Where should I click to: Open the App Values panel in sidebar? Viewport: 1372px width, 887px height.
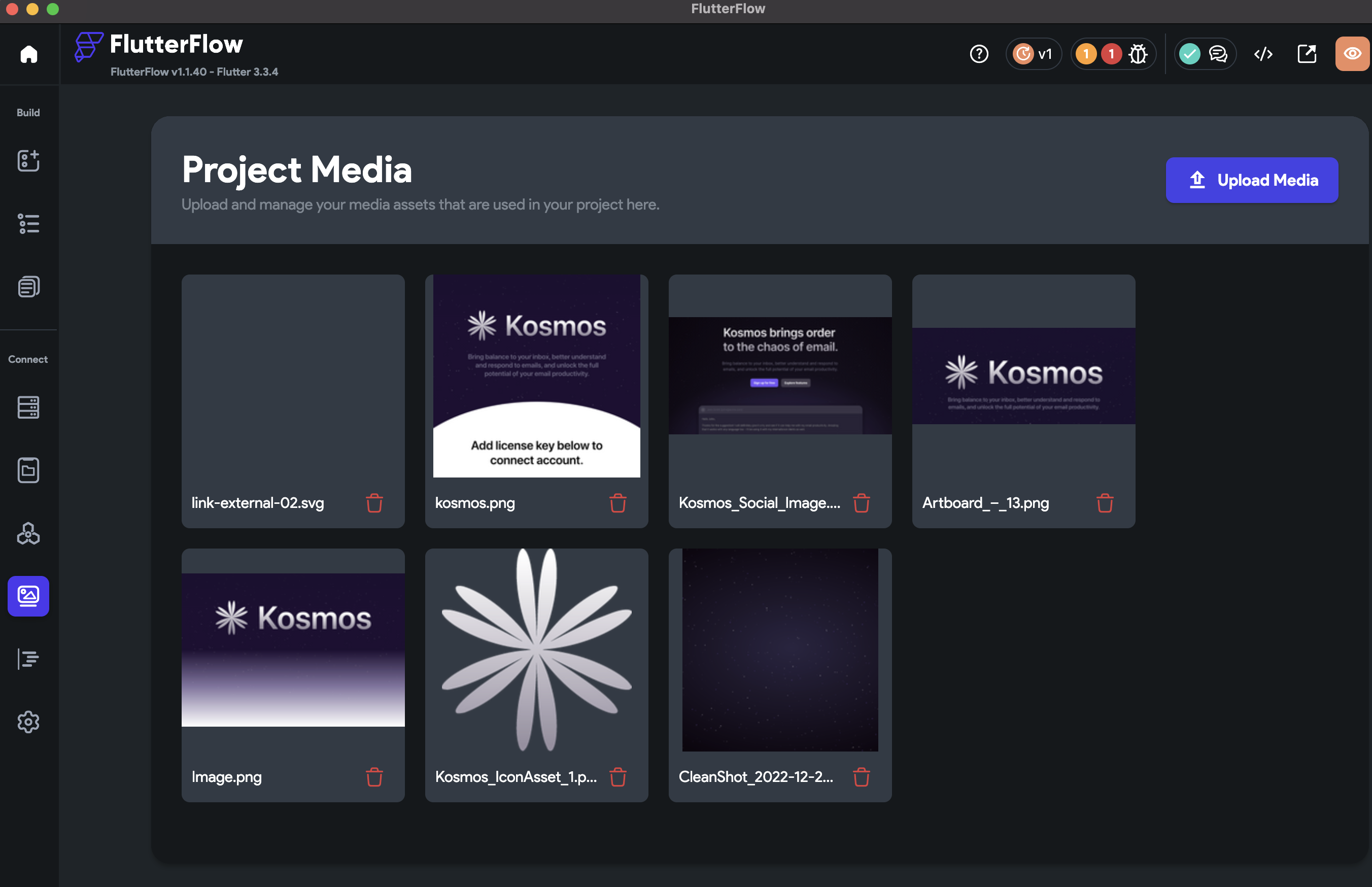click(28, 223)
